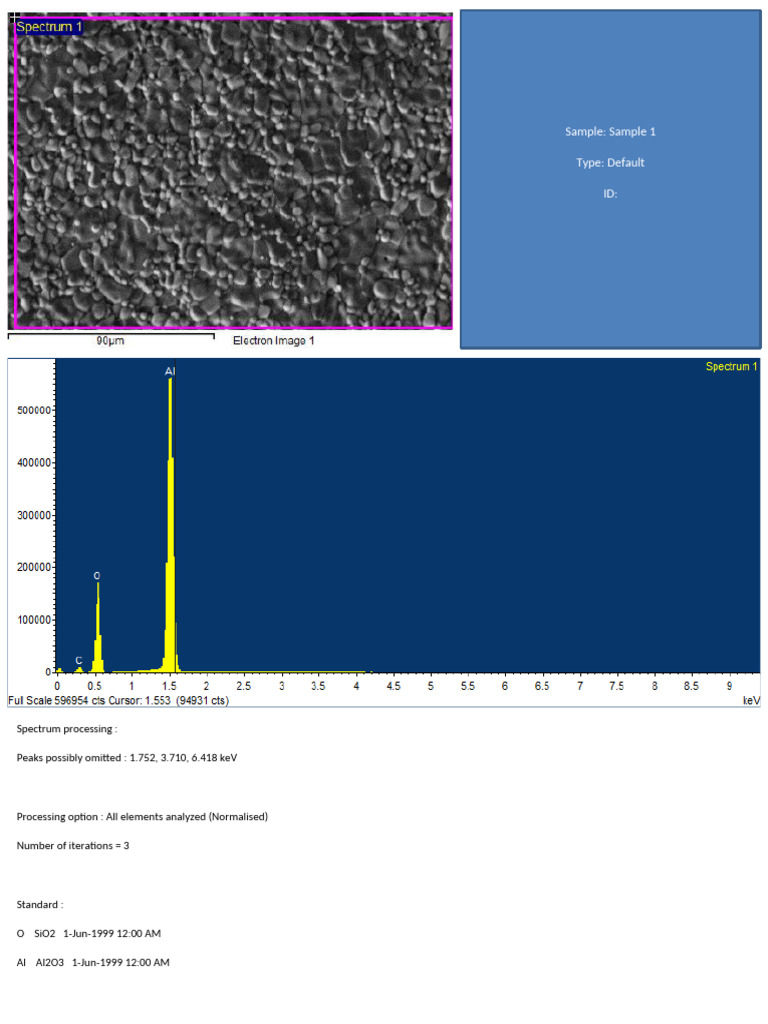Click 'Number of iterations = 3' text
This screenshot has width=768, height=1024.
(72, 846)
